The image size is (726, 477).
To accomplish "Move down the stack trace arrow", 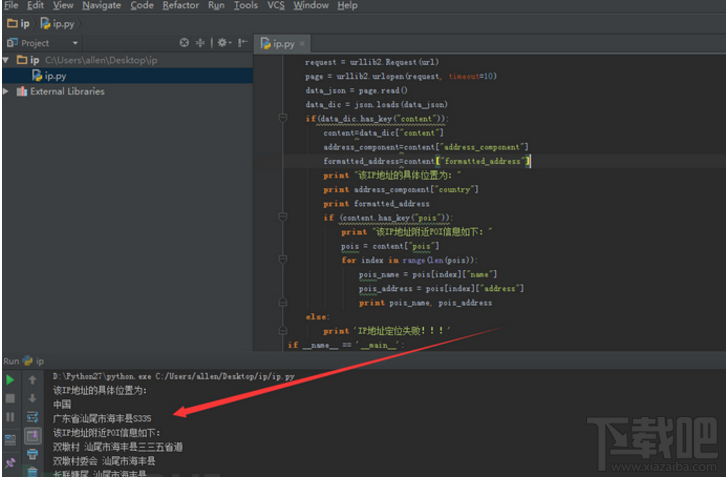I will click(32, 399).
